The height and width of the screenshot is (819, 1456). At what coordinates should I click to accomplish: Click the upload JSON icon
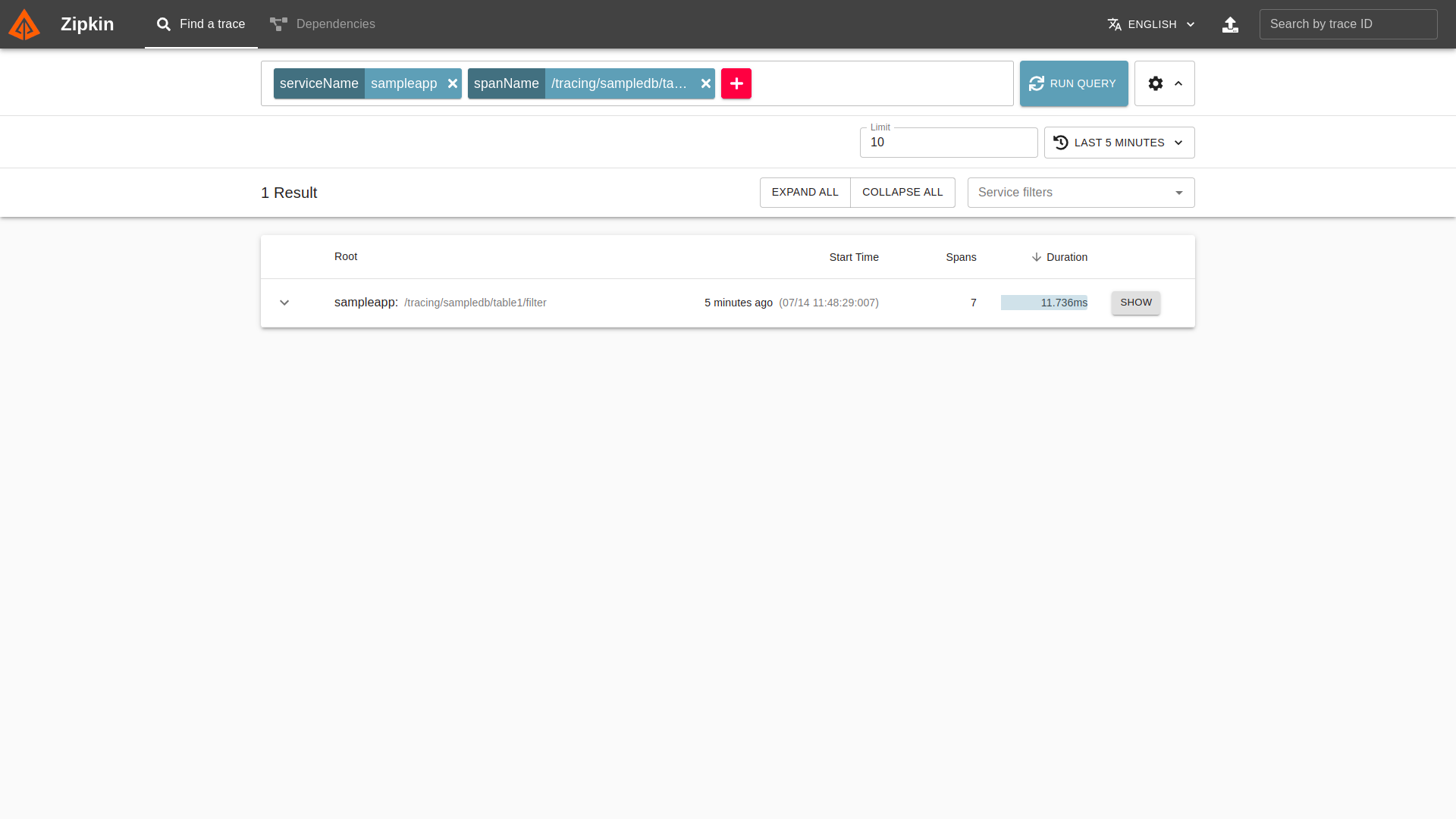point(1230,24)
